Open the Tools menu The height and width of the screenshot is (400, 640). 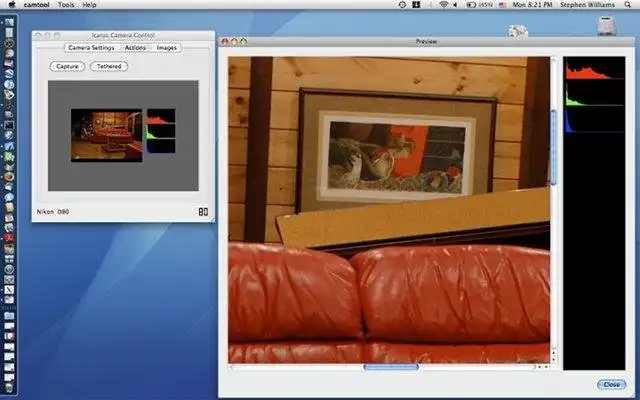pyautogui.click(x=66, y=5)
